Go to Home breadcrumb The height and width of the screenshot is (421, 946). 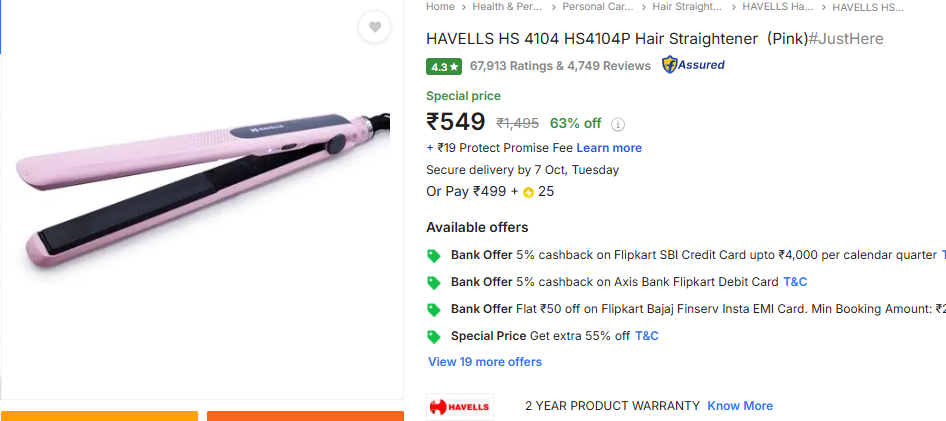tap(440, 7)
